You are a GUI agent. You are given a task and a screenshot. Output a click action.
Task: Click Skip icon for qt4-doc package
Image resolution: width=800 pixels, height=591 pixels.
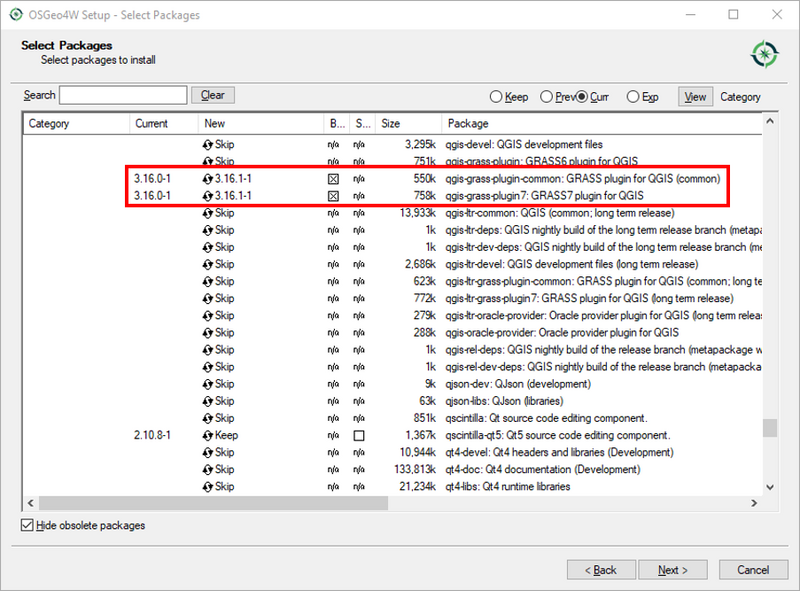(x=207, y=470)
